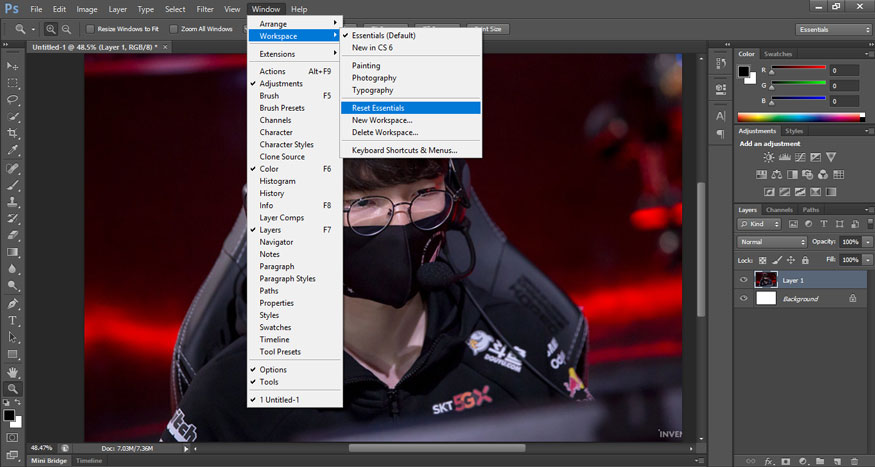Open the Normal blend mode dropdown
The height and width of the screenshot is (467, 875).
tap(772, 242)
